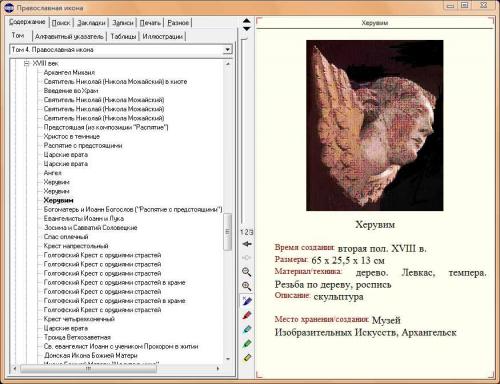Click the next page down arrow
This screenshot has width=500, height=384.
click(247, 29)
